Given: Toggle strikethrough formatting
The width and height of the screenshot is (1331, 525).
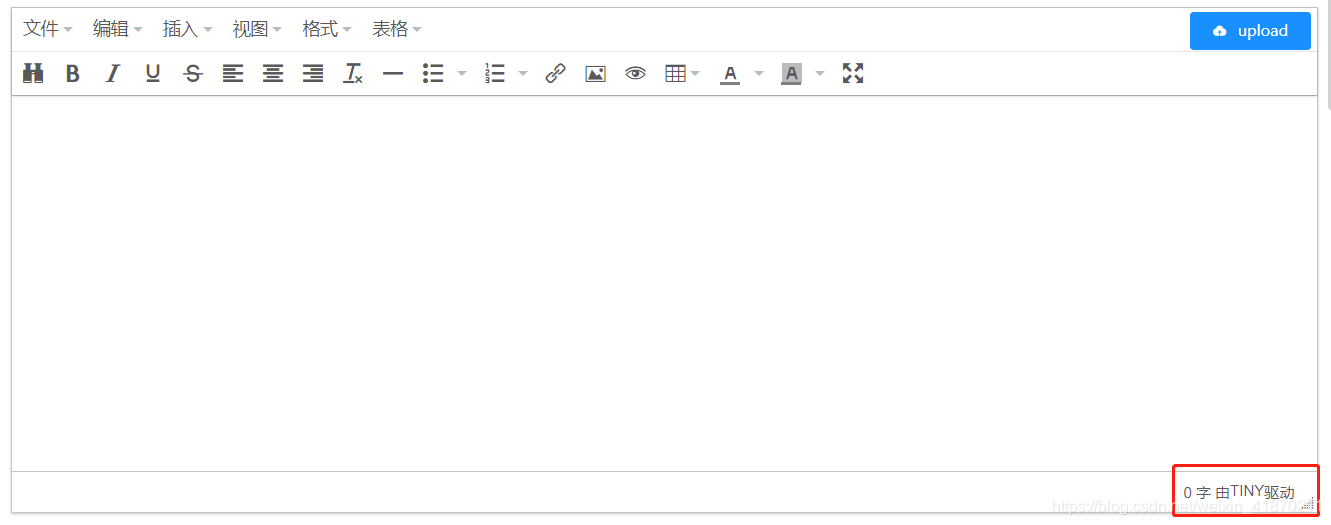Looking at the screenshot, I should click(193, 73).
